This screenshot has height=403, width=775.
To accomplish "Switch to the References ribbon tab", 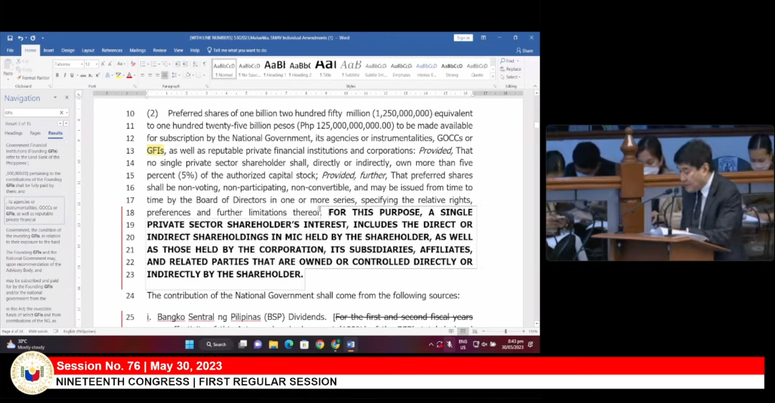I will coord(112,50).
